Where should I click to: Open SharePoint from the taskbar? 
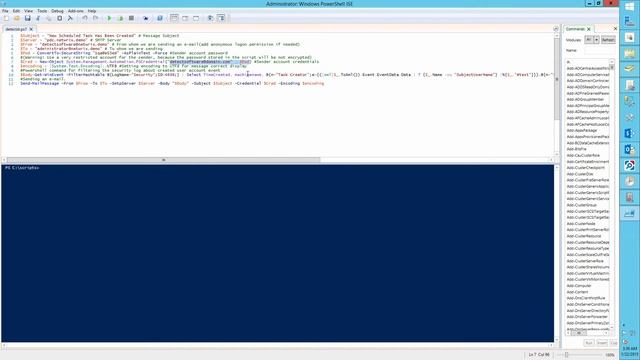(x=629, y=133)
